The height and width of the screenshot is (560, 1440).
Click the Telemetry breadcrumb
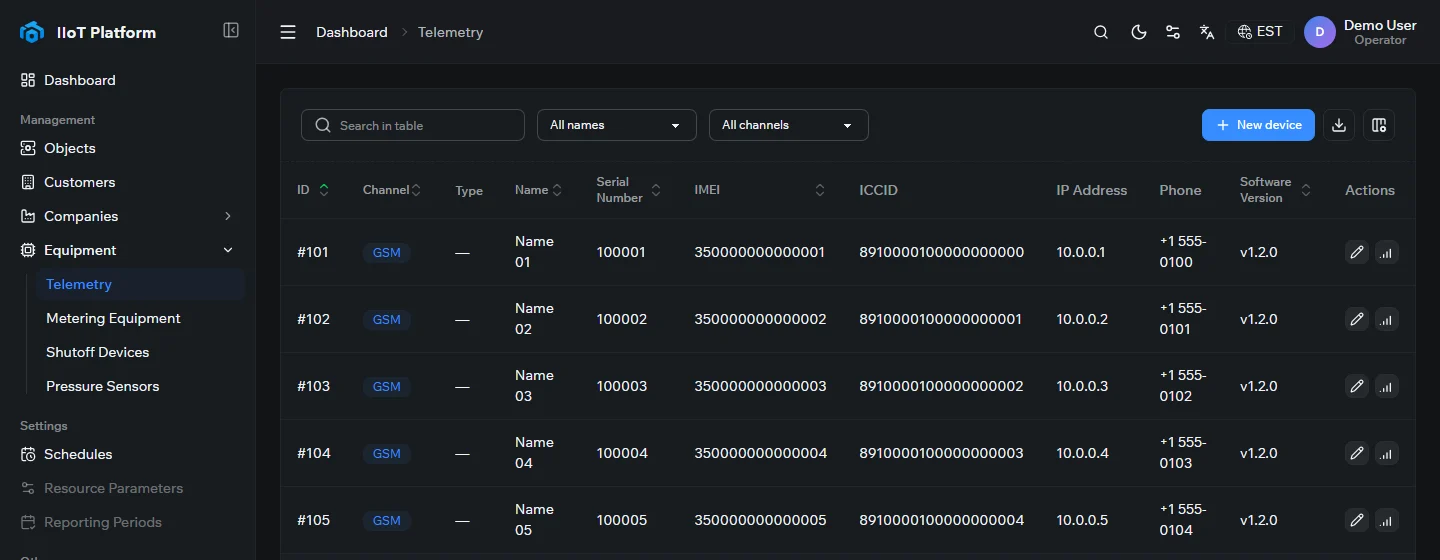pos(450,32)
